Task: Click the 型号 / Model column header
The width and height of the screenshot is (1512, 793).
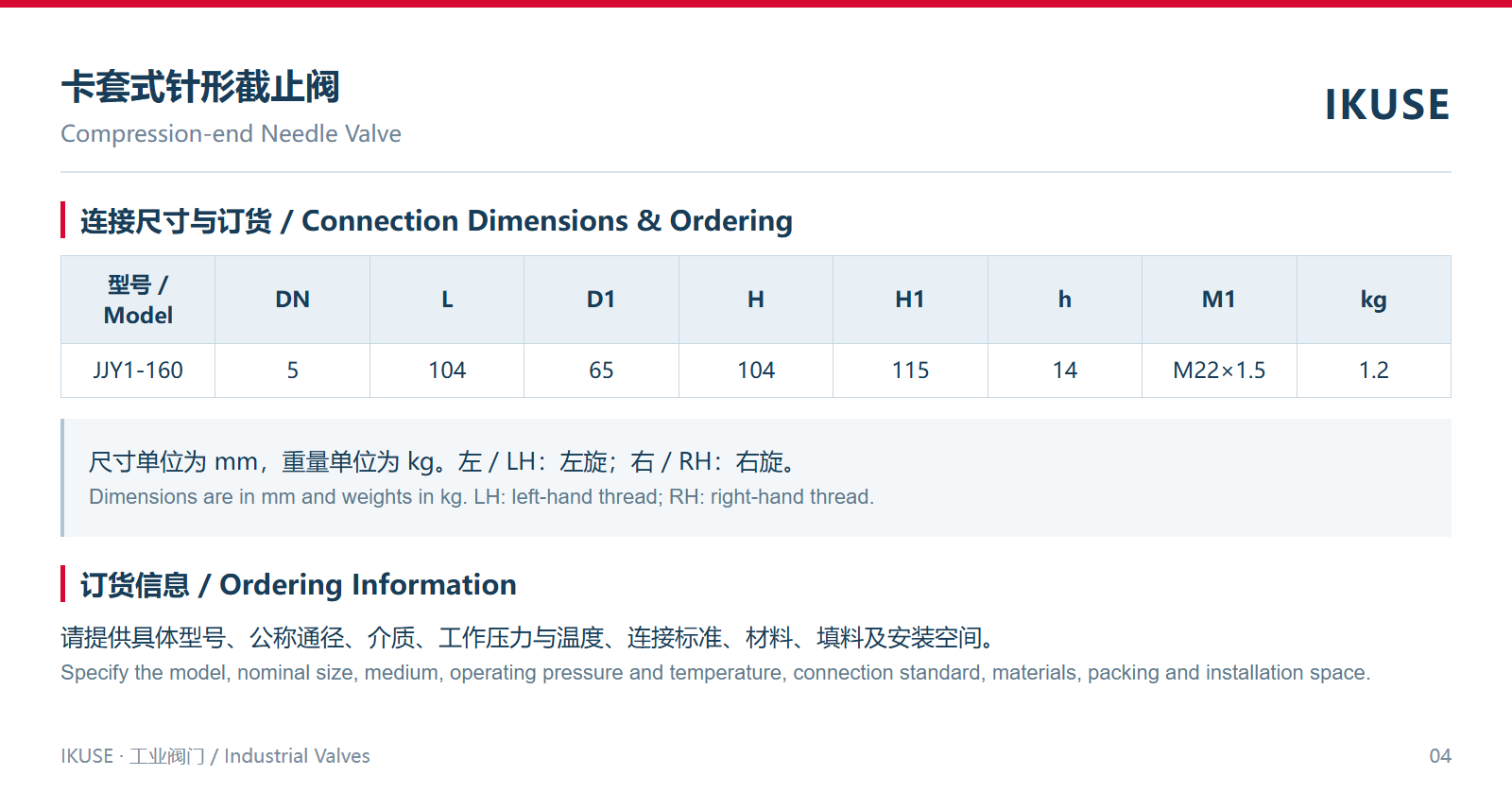Action: tap(138, 300)
